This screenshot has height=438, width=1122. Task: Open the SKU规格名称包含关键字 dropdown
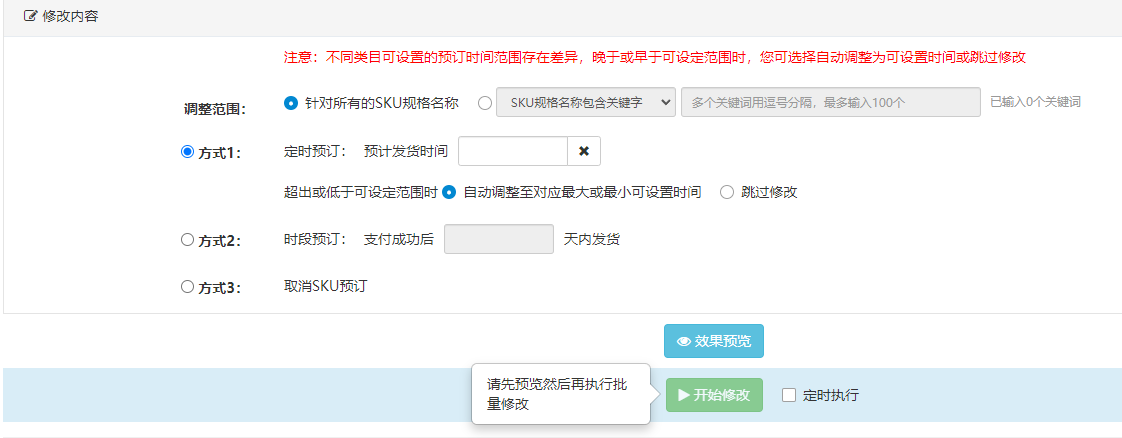click(x=586, y=102)
